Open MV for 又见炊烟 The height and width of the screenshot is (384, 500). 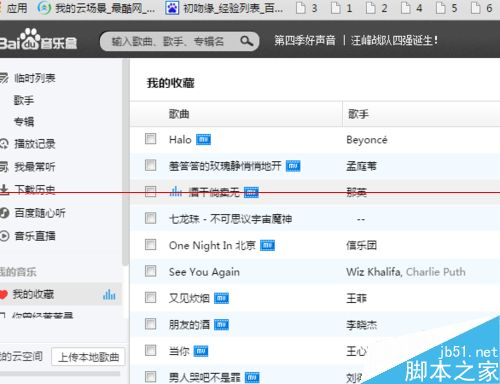coord(221,298)
